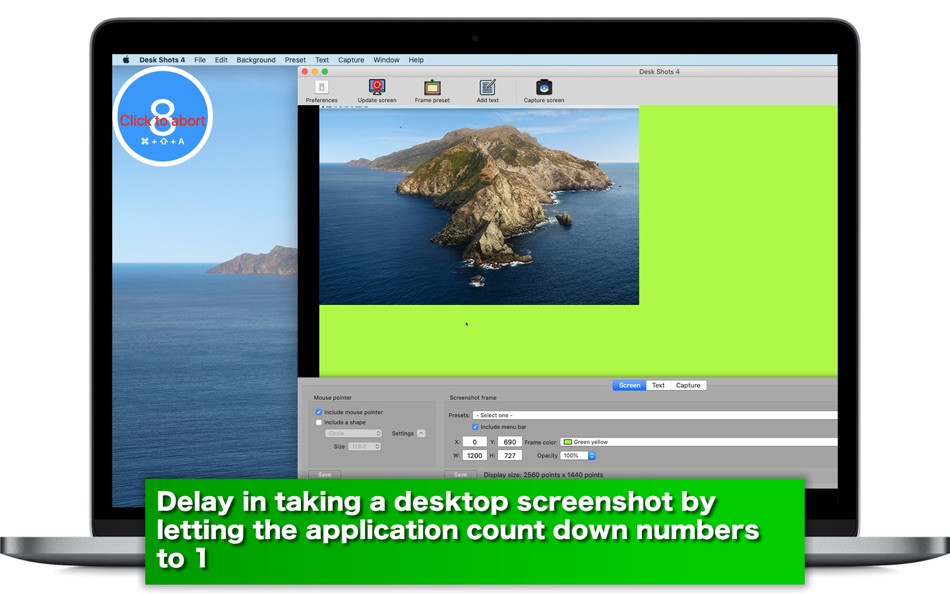The width and height of the screenshot is (950, 594).
Task: Click the W width field showing 1200
Action: (474, 456)
